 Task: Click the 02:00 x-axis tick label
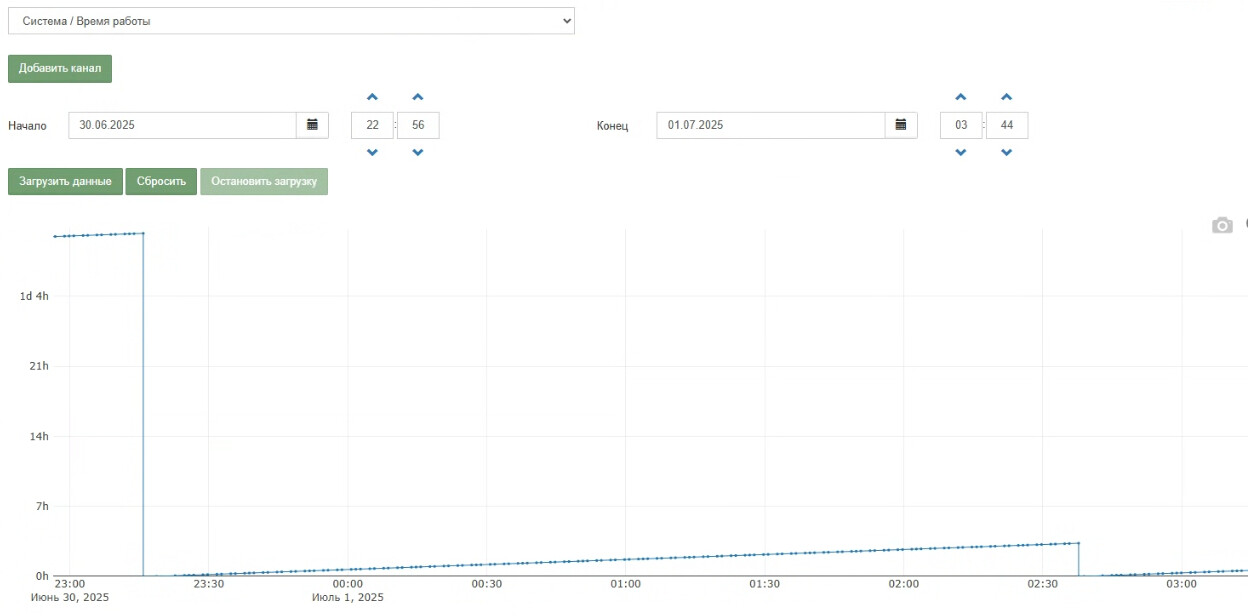click(903, 583)
